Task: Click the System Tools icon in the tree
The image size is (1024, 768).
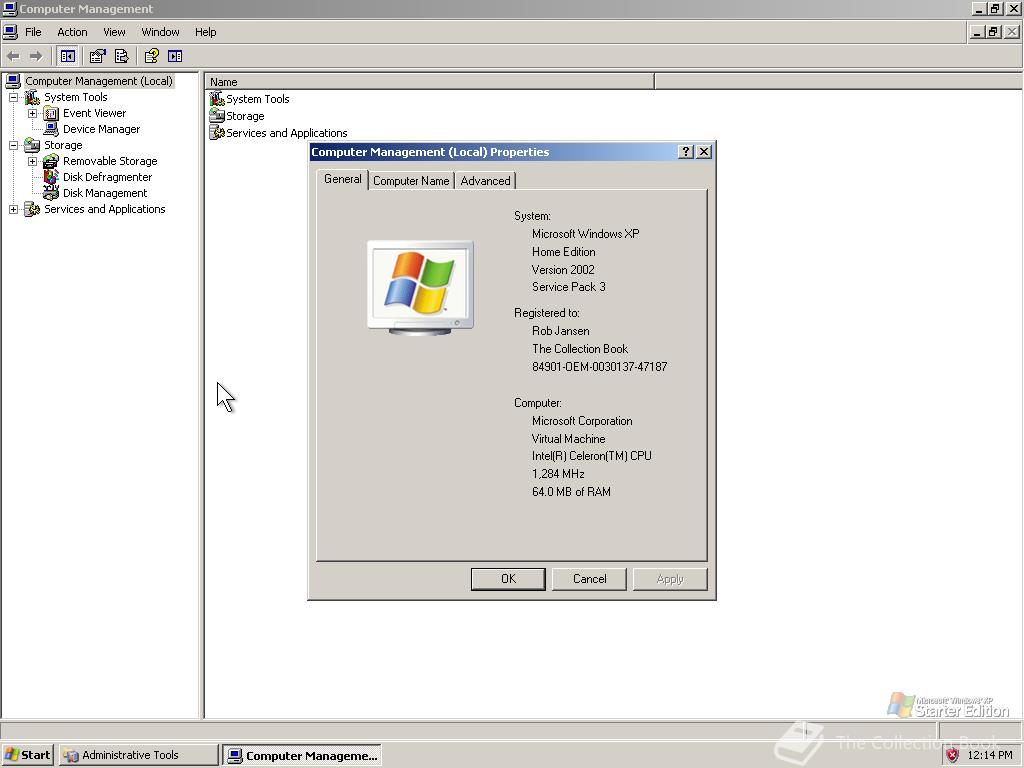Action: [32, 97]
